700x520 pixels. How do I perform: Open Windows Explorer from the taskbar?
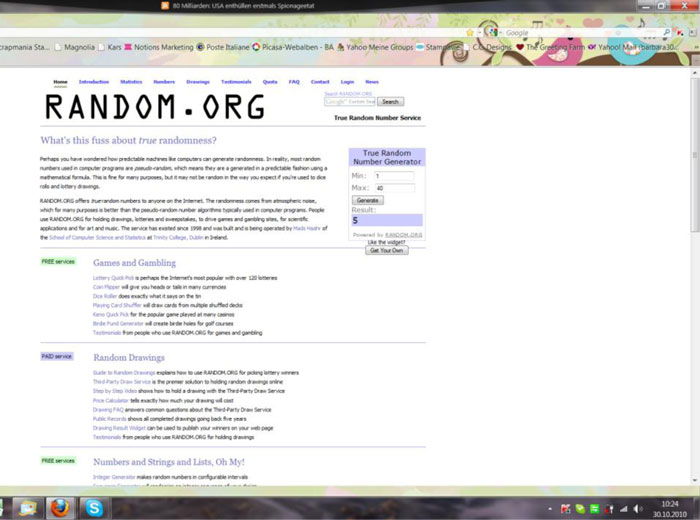[x=27, y=508]
